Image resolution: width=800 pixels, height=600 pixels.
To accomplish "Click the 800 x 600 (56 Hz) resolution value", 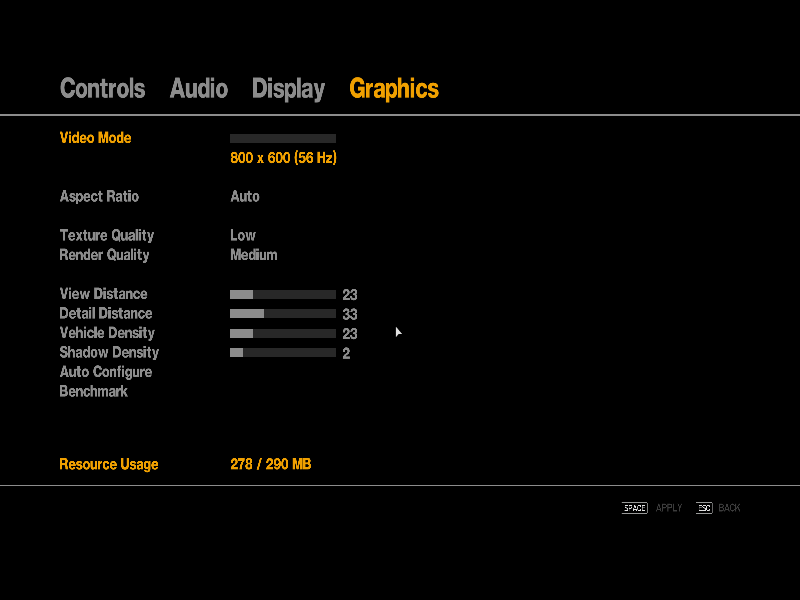I will (283, 158).
